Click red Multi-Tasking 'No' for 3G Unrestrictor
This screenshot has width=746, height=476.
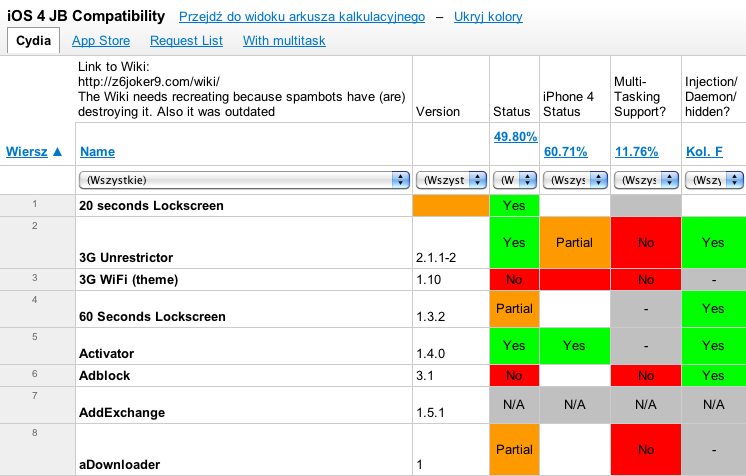646,243
